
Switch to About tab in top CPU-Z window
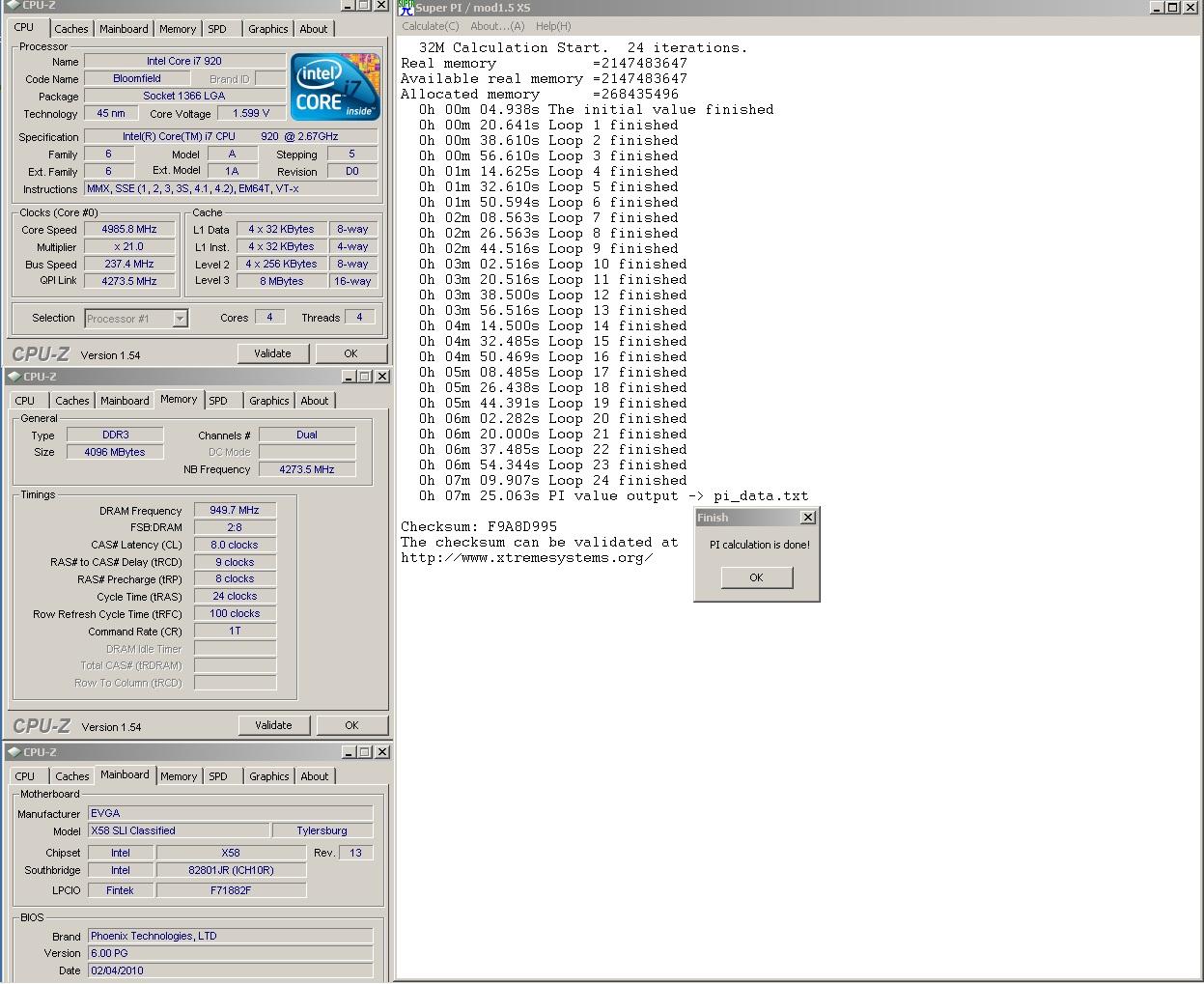(314, 29)
